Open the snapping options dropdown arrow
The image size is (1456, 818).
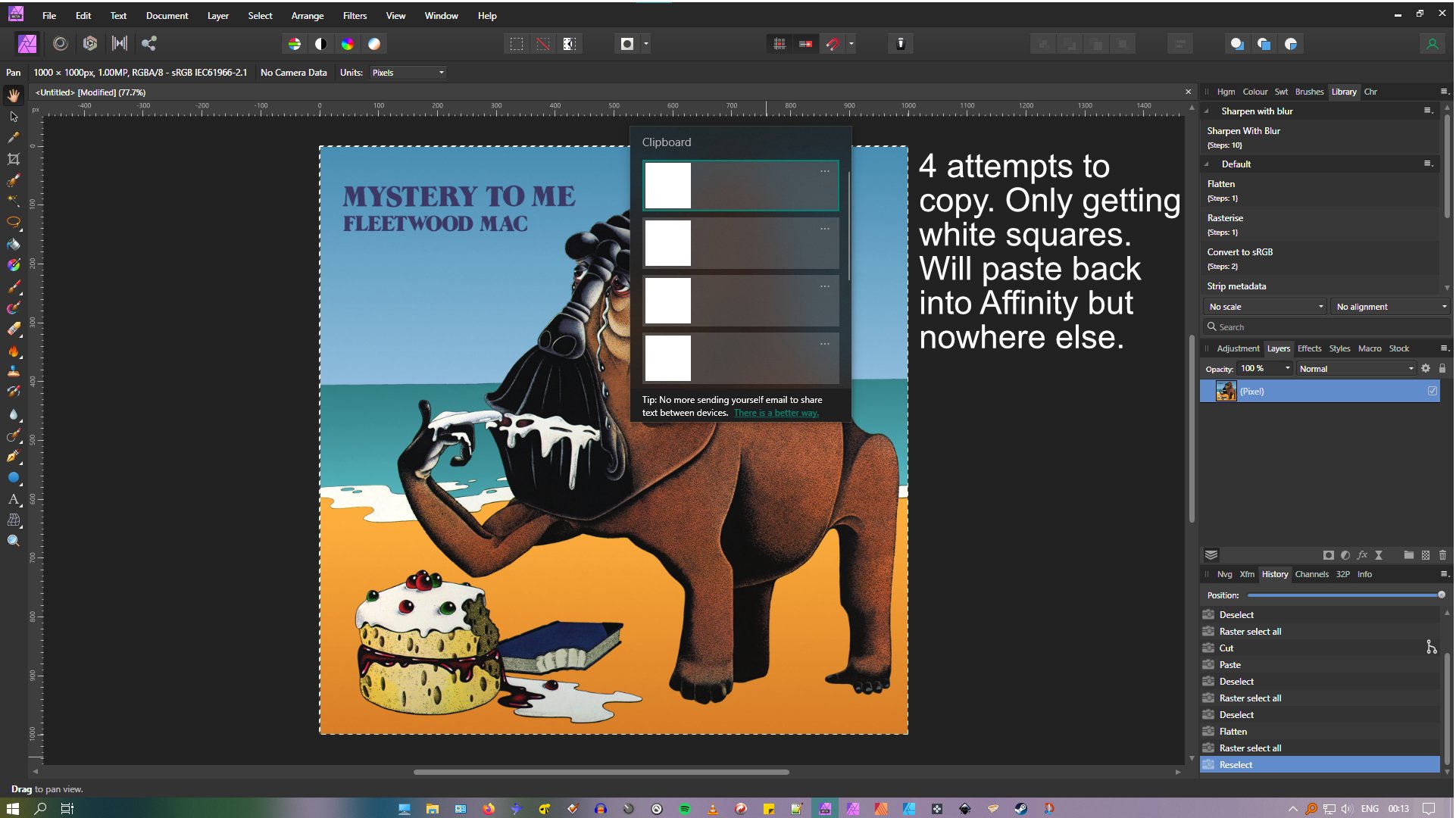851,44
